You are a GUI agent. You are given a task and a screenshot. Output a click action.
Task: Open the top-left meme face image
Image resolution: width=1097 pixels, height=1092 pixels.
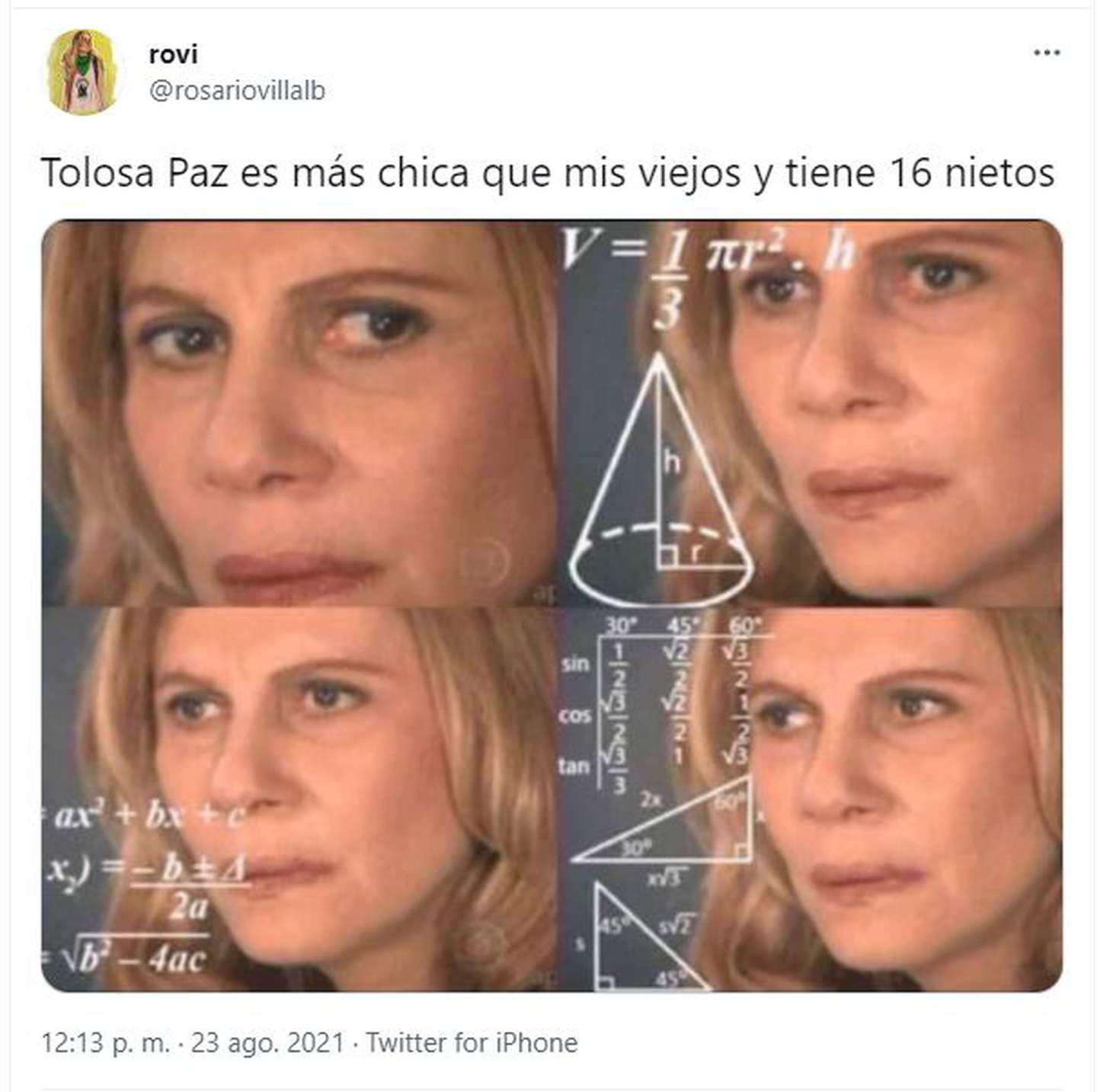pyautogui.click(x=300, y=412)
